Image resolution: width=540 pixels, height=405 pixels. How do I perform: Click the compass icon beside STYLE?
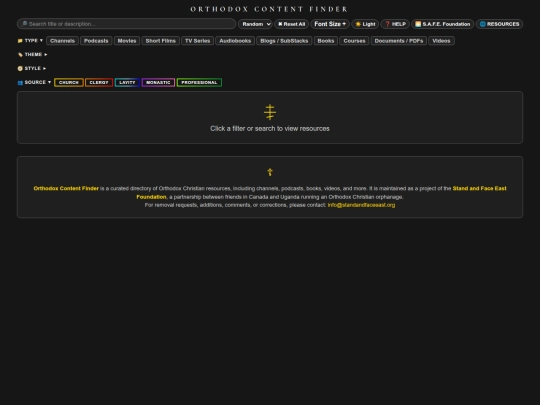(20, 68)
